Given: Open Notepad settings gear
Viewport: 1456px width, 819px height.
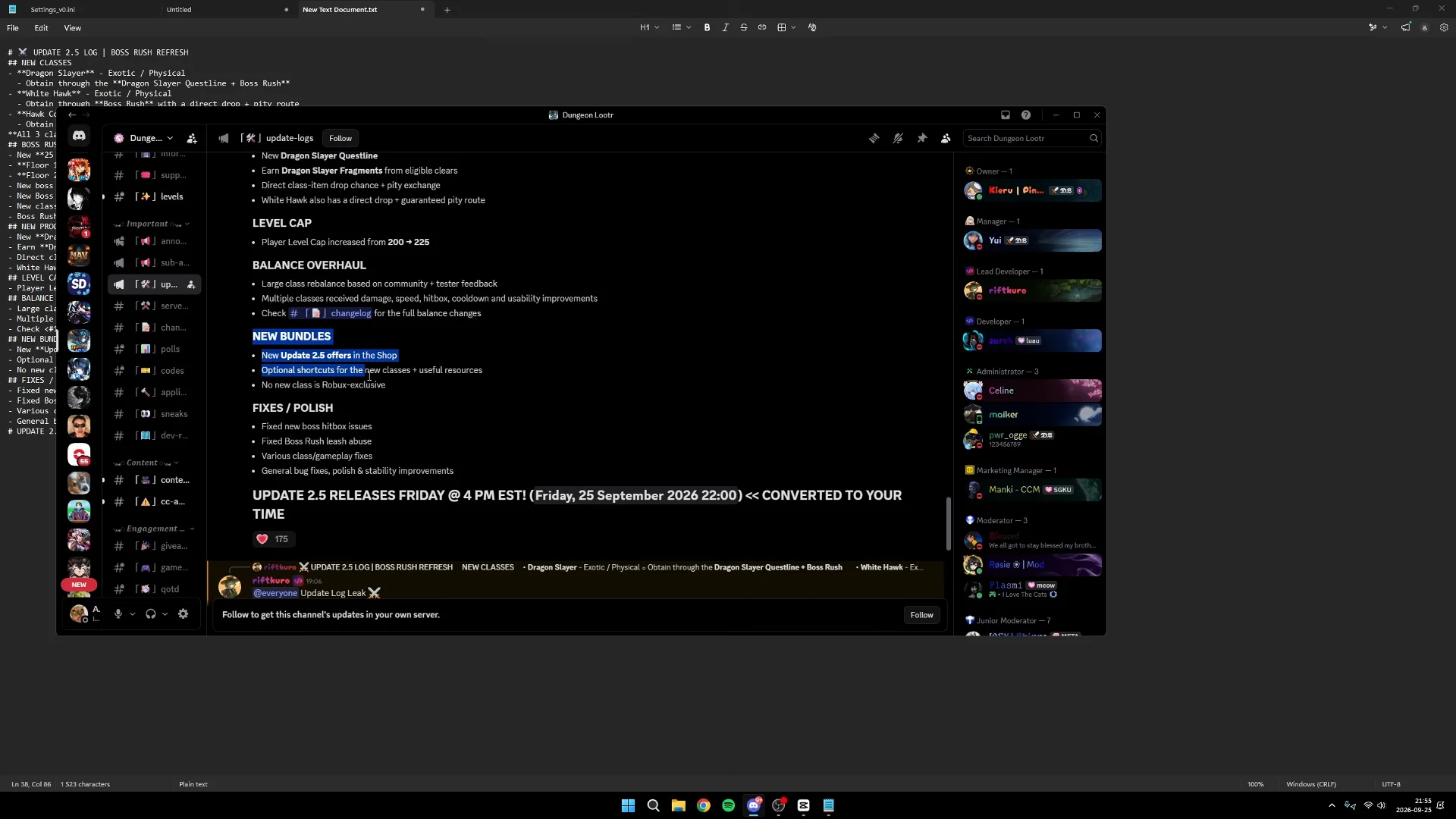Looking at the screenshot, I should click(x=1444, y=27).
